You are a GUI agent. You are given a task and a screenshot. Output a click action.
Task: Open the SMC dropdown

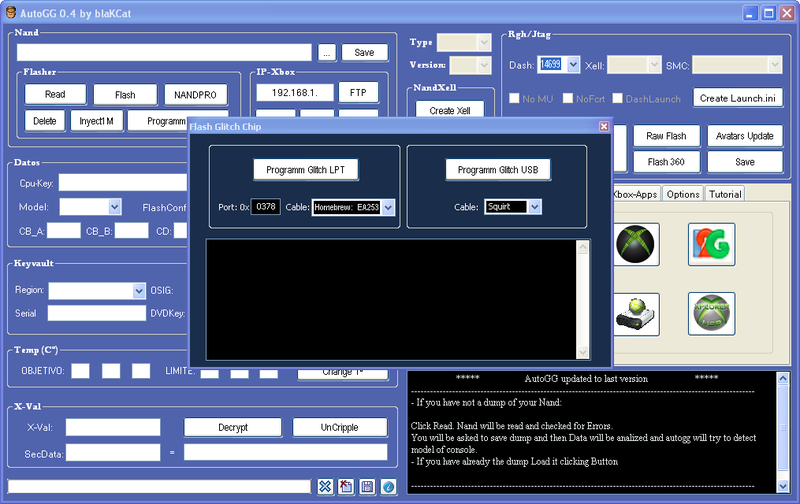pos(775,65)
